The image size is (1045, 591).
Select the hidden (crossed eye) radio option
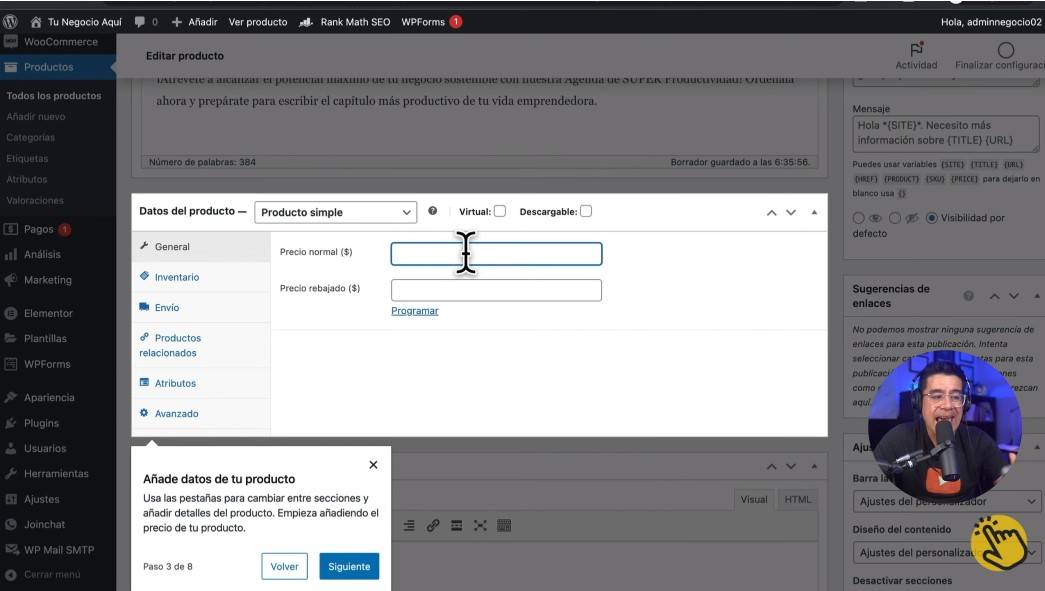coord(895,218)
